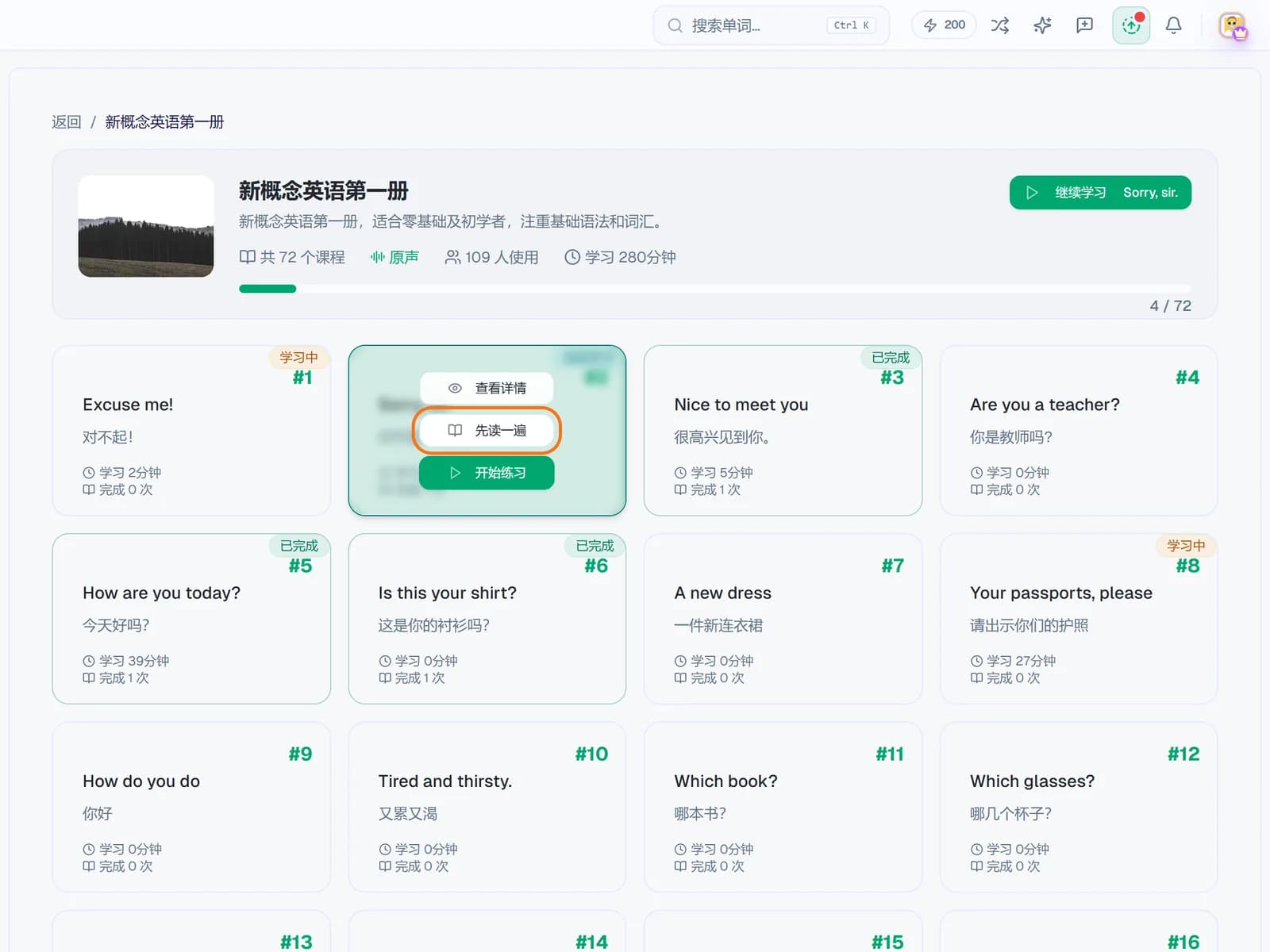This screenshot has height=952, width=1270.
Task: Click the course cover forest thumbnail
Action: click(146, 226)
